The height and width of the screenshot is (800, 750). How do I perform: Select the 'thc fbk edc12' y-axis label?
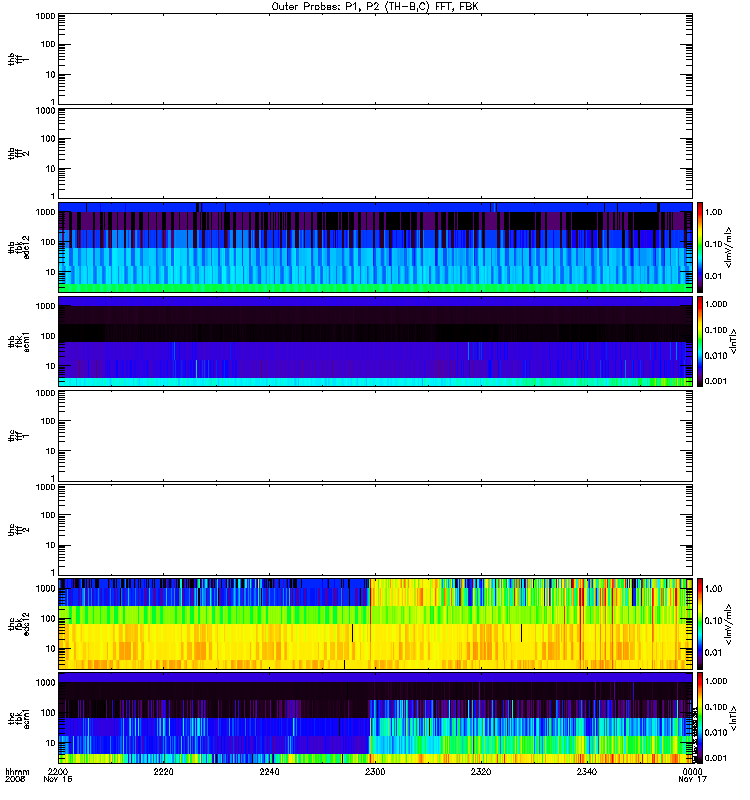(18, 624)
